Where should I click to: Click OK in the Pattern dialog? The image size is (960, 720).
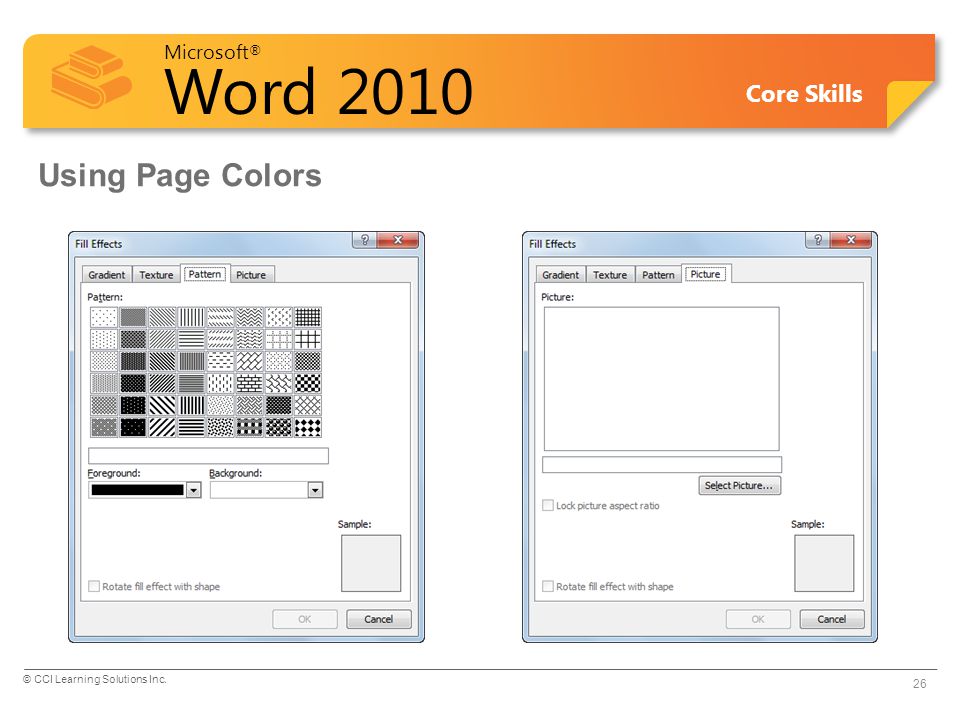[x=304, y=619]
